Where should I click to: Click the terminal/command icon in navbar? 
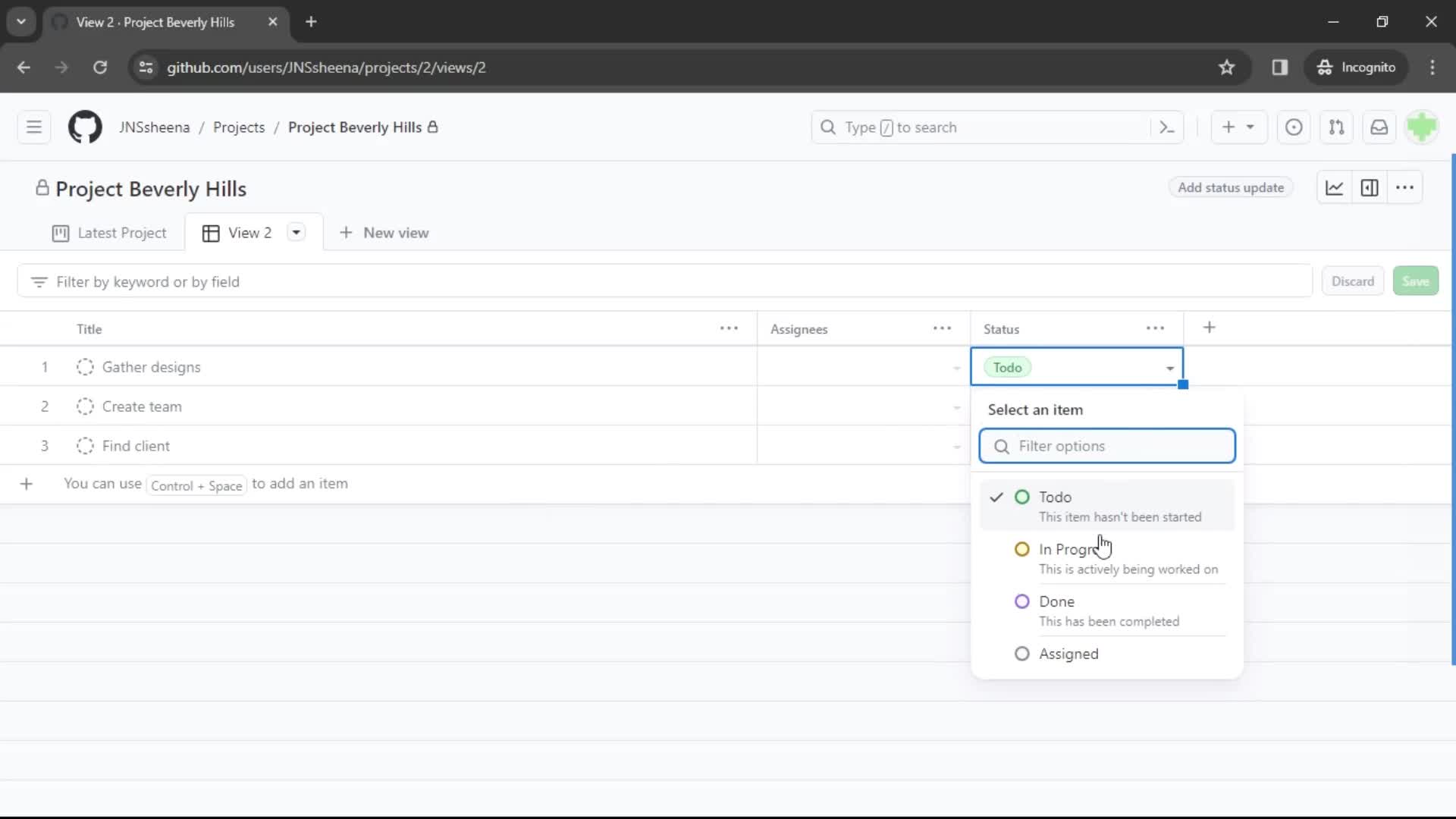pyautogui.click(x=1167, y=127)
